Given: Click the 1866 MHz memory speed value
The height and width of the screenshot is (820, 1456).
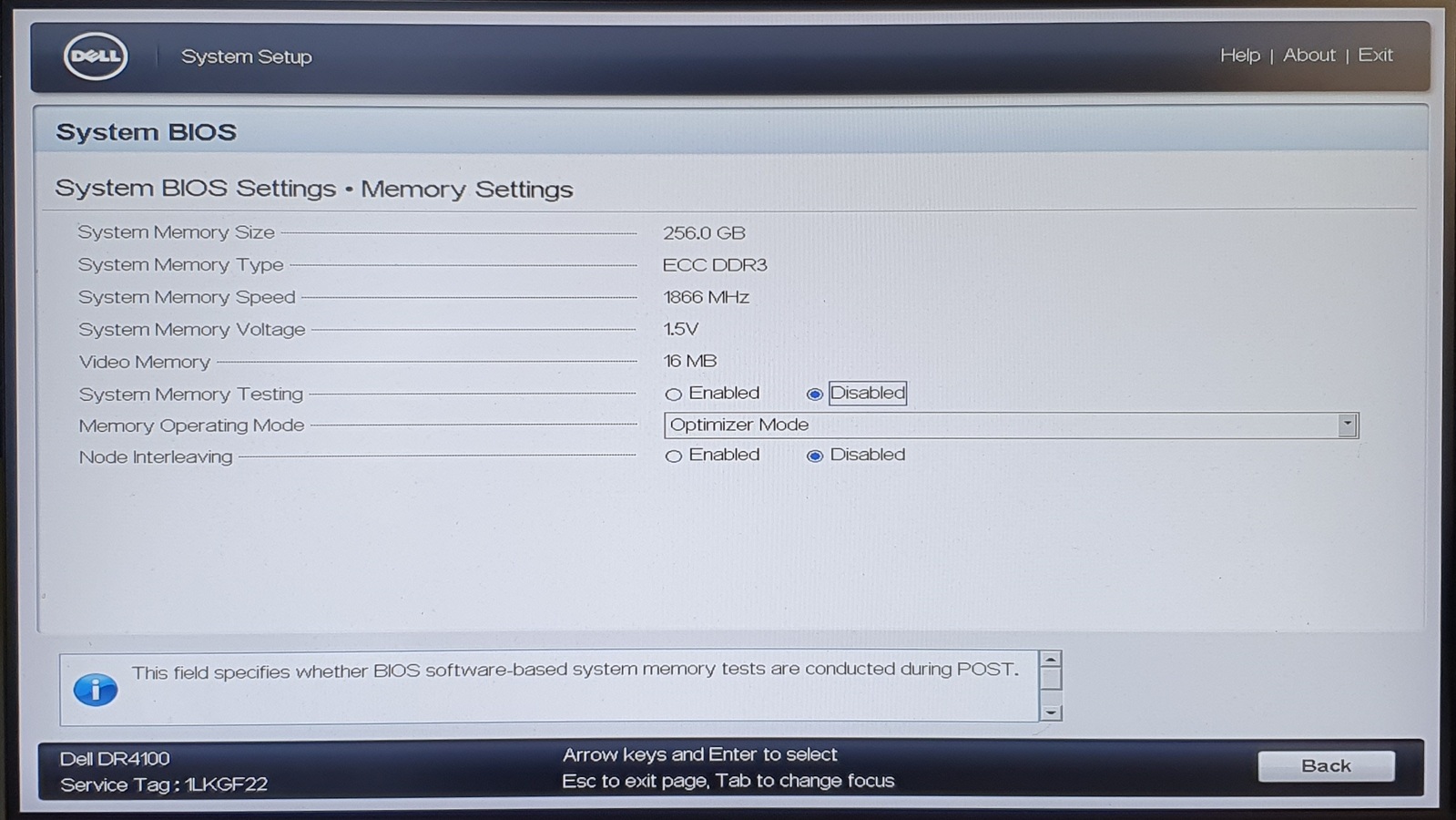Looking at the screenshot, I should pos(706,297).
